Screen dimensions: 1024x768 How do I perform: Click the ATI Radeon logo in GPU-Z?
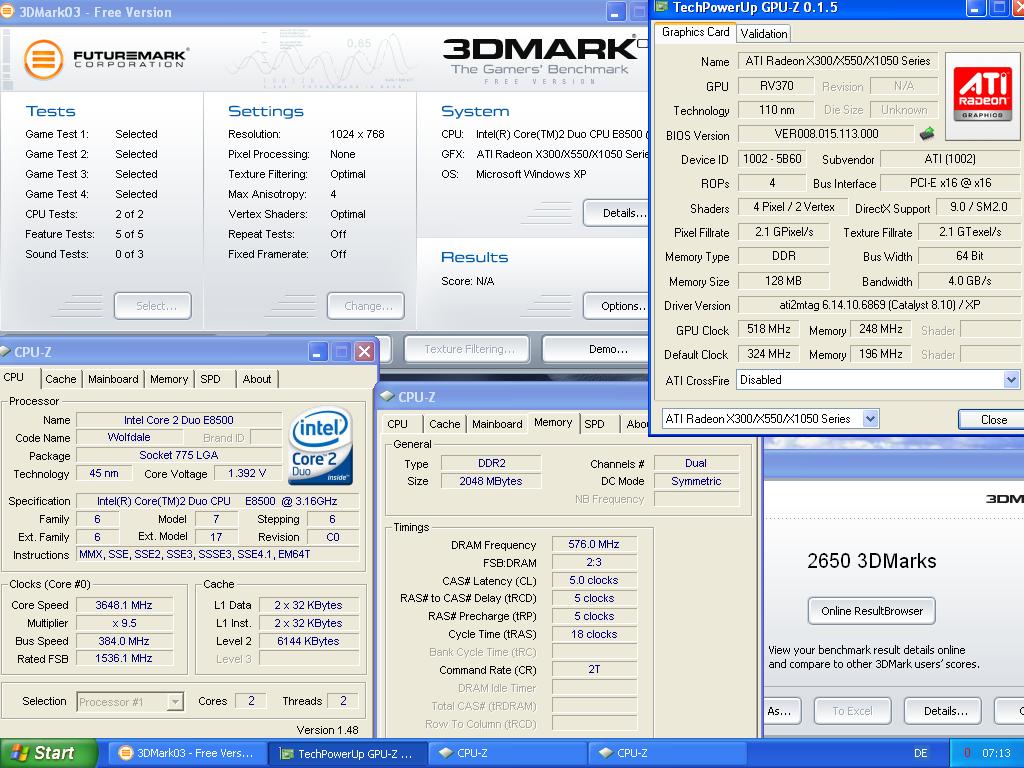pos(982,95)
